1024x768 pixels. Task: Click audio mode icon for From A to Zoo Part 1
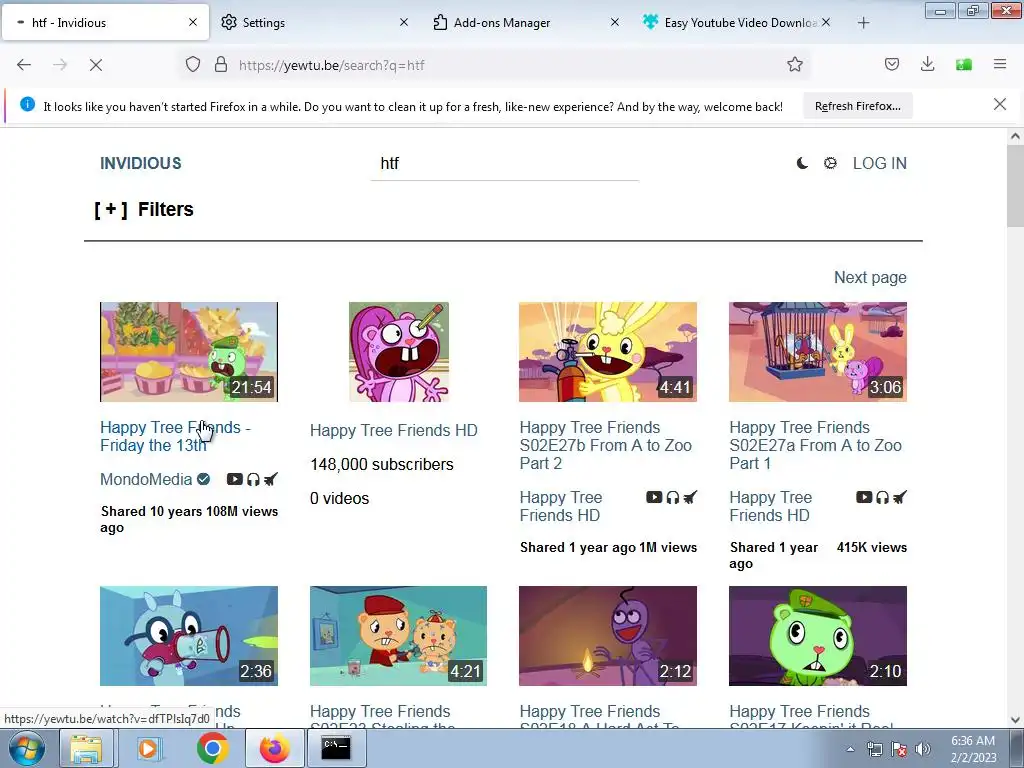pos(882,498)
